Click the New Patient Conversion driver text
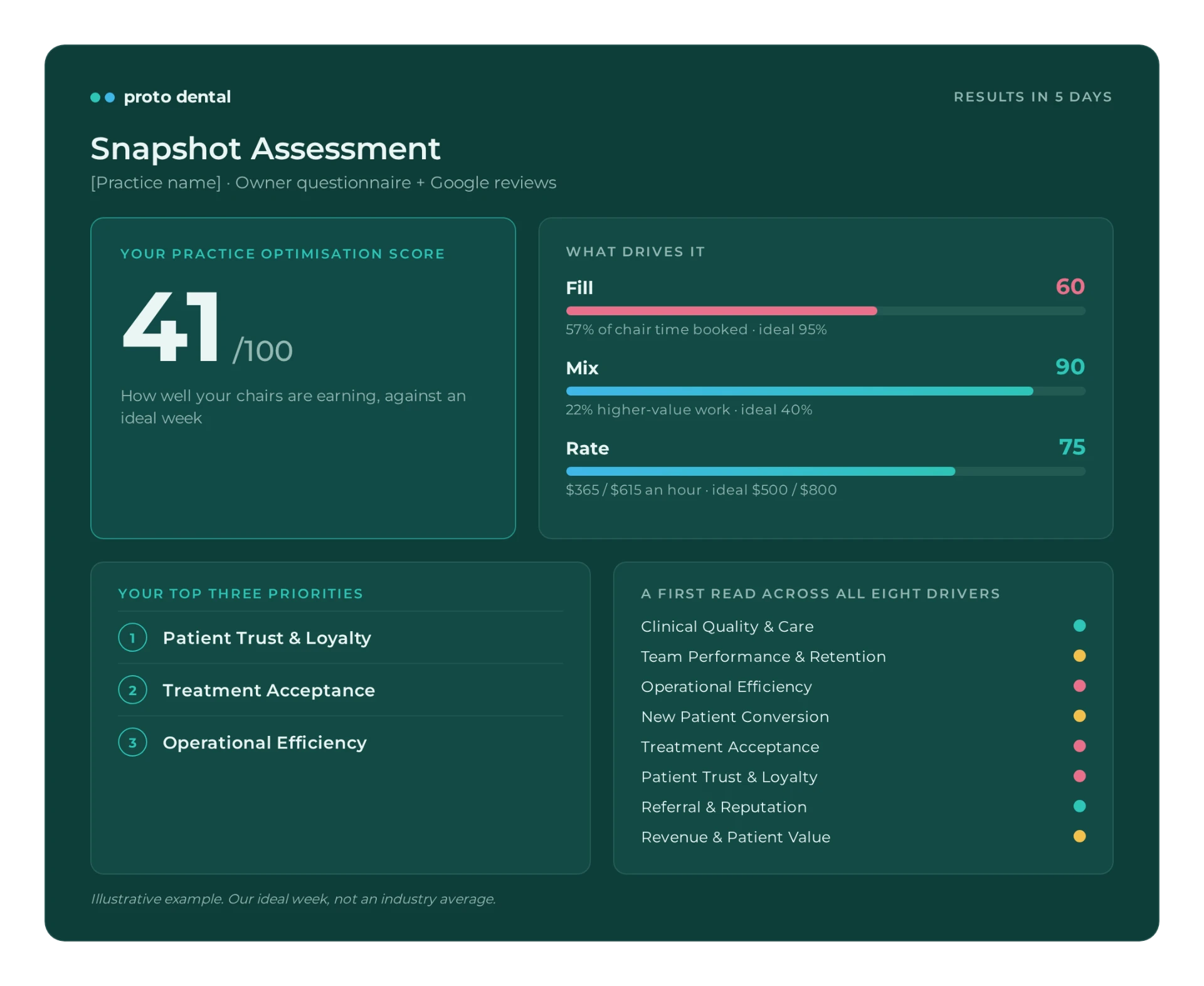 point(735,716)
